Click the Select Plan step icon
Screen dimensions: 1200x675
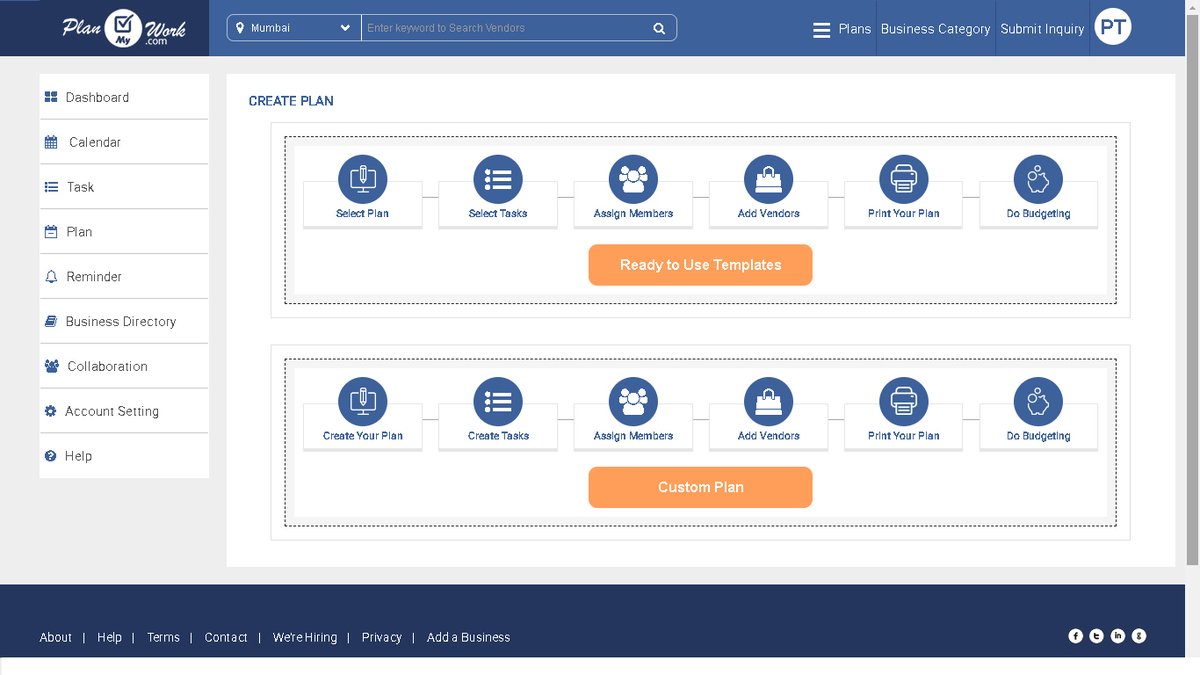[x=363, y=180]
